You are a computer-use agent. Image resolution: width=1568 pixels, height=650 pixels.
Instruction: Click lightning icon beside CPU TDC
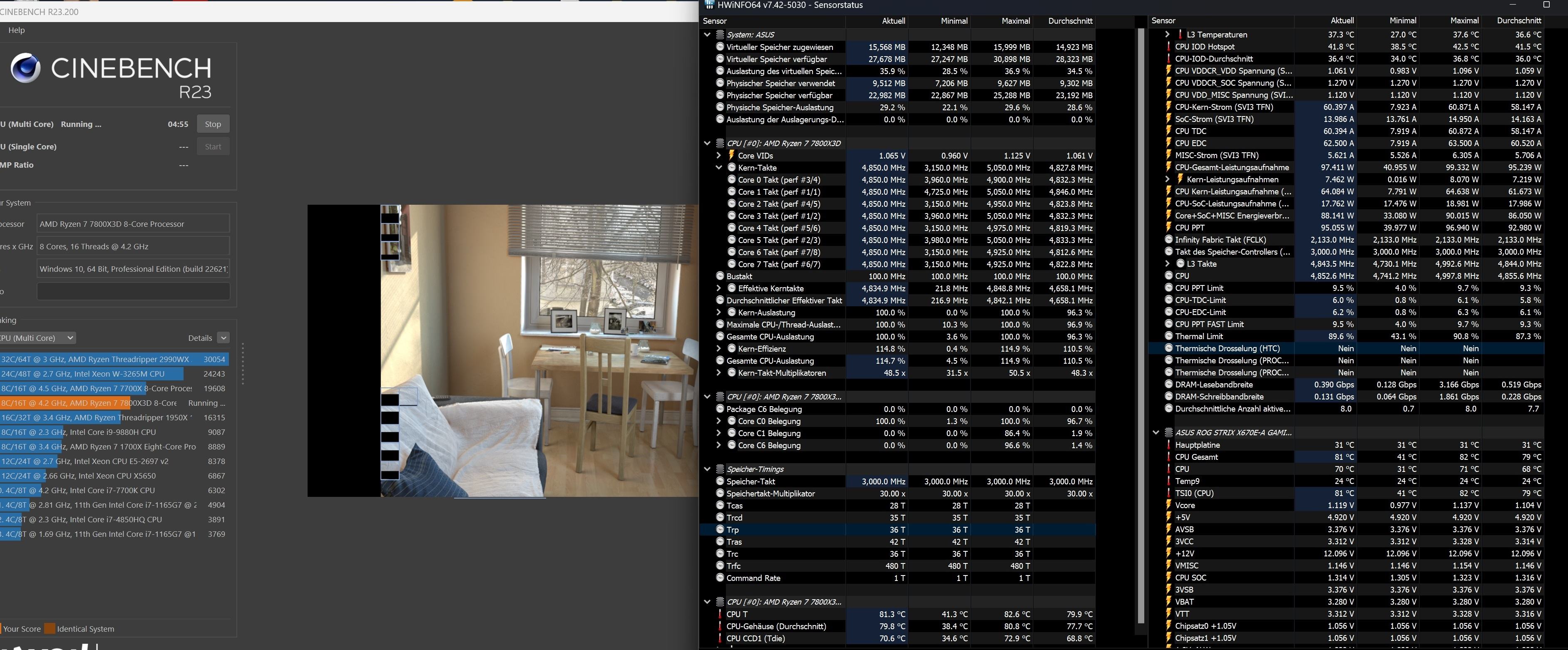pyautogui.click(x=1169, y=131)
